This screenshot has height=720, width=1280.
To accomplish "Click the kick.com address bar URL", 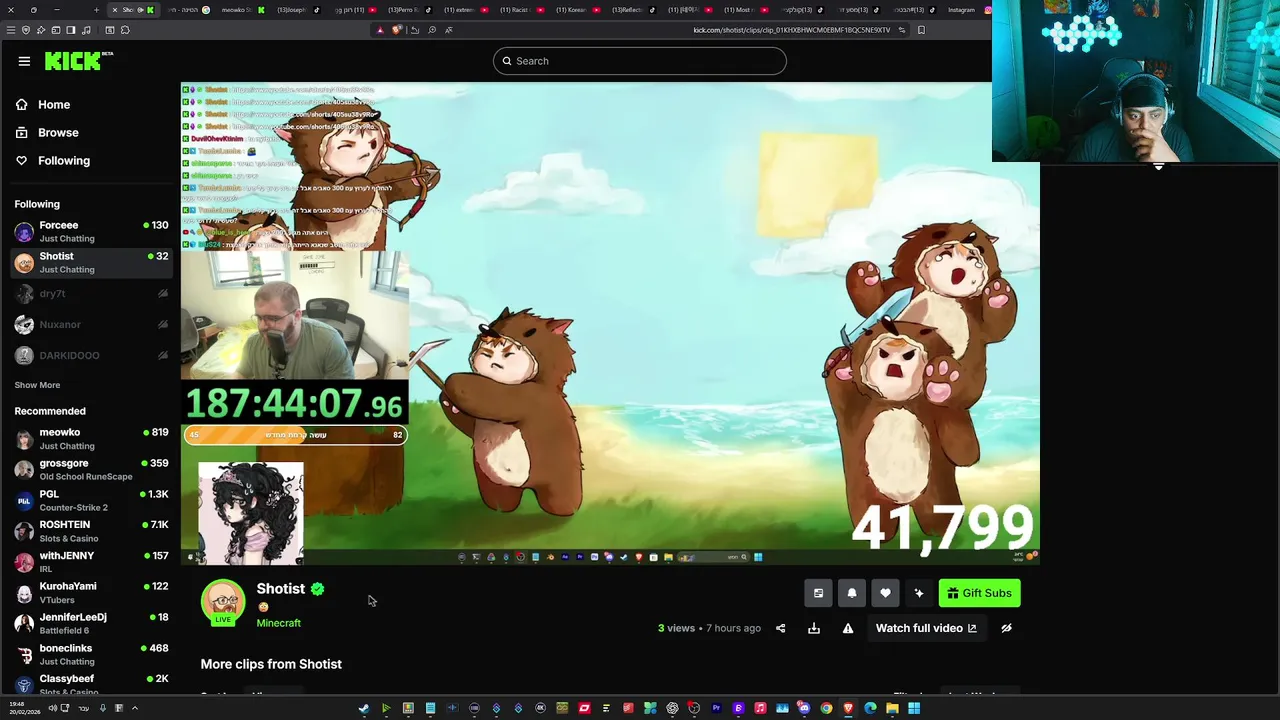I will tap(791, 30).
